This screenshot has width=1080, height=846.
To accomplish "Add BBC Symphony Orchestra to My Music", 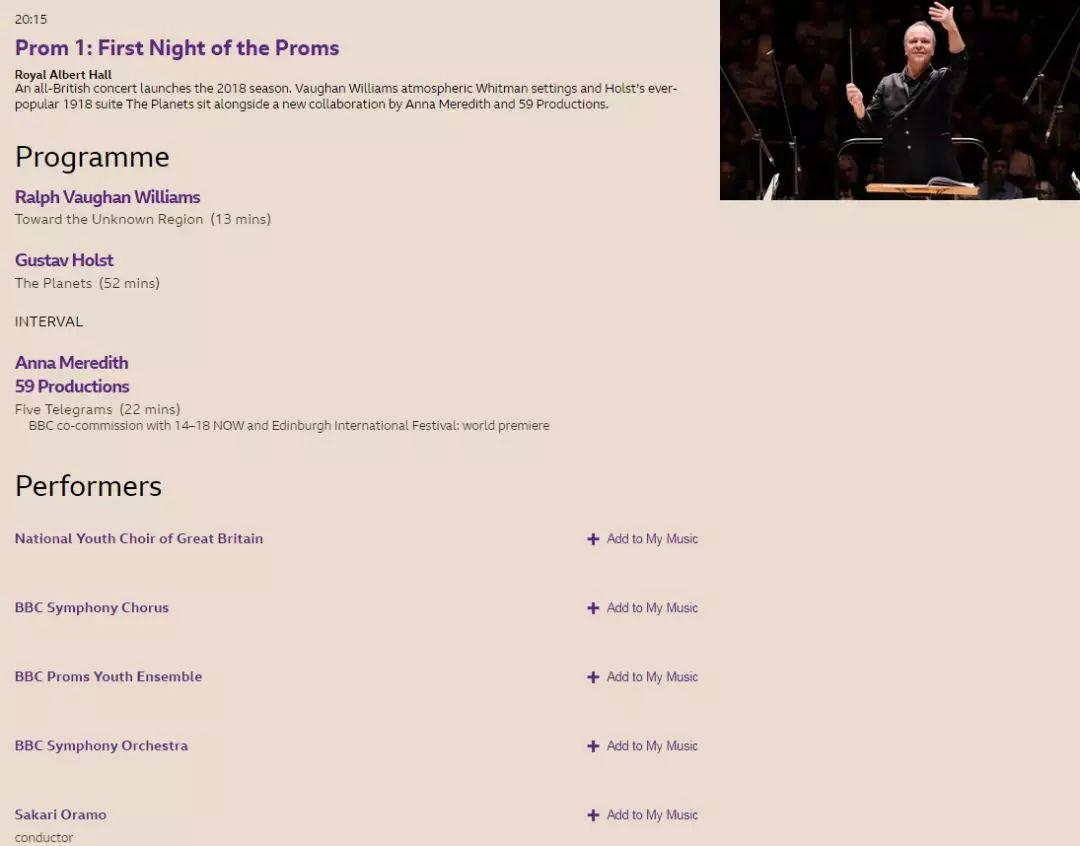I will [650, 746].
